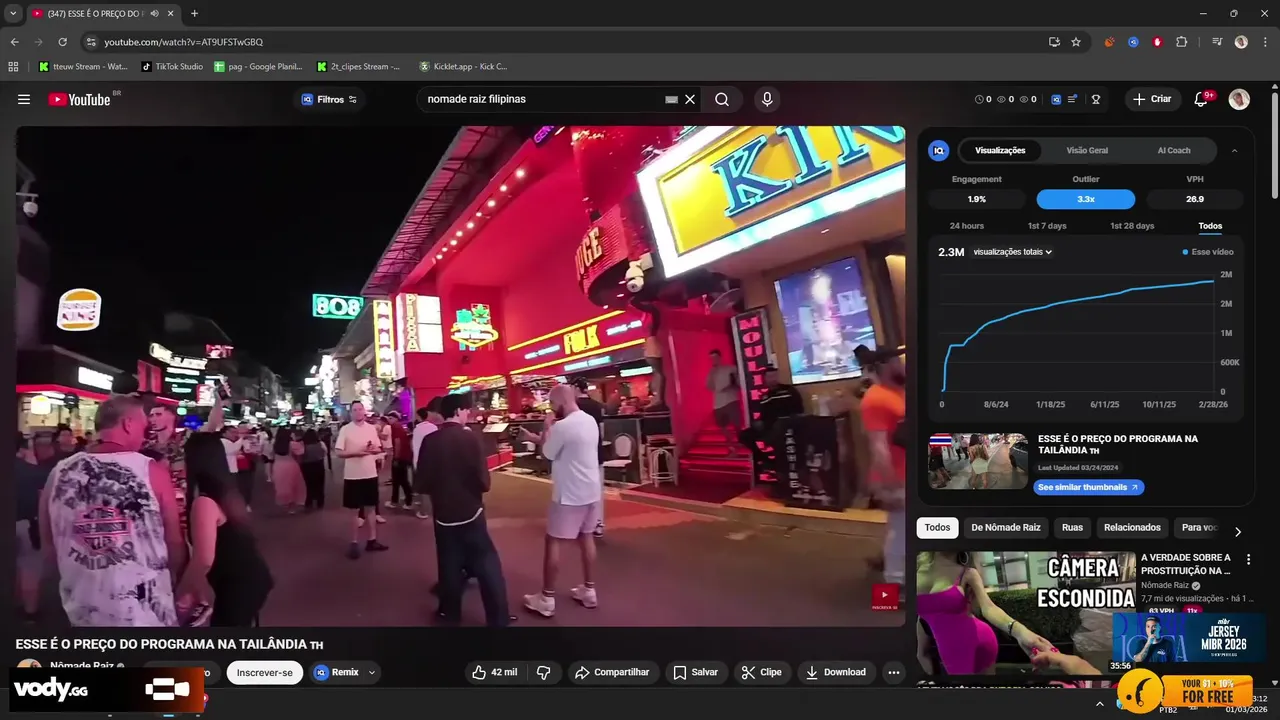Show the 1st 7 days range
The height and width of the screenshot is (720, 1280).
pos(1047,226)
